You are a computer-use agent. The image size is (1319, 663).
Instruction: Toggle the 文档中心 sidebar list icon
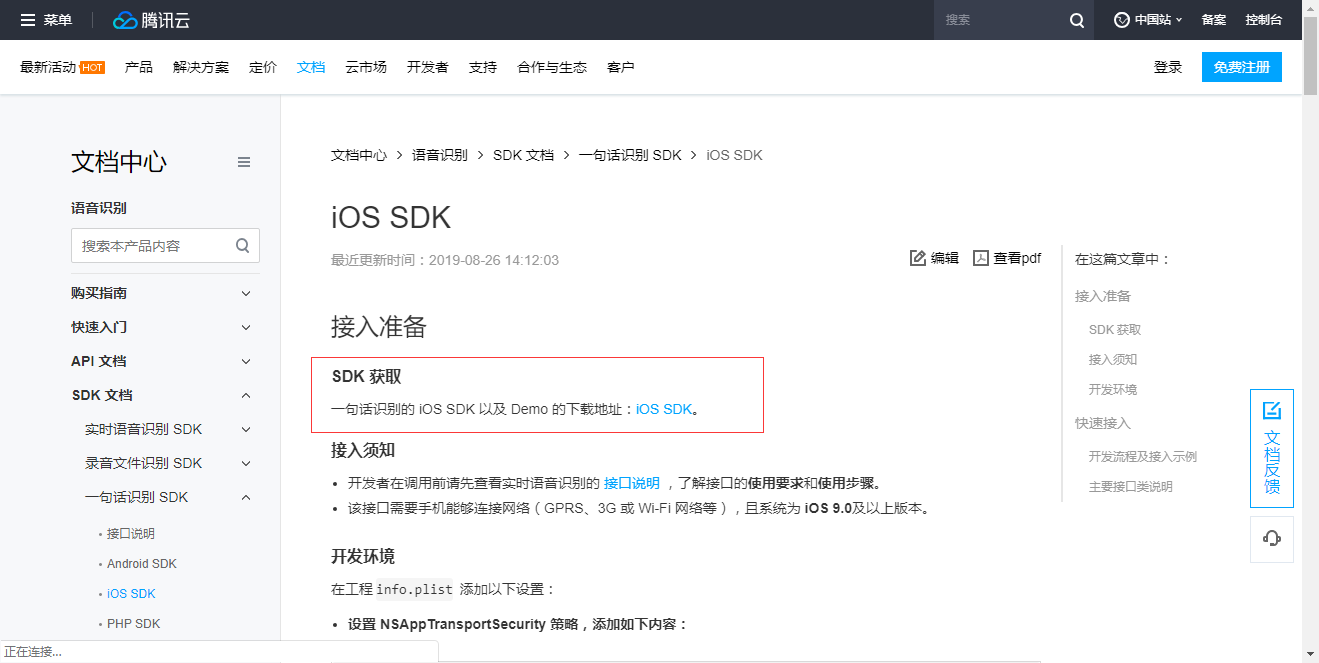click(244, 162)
